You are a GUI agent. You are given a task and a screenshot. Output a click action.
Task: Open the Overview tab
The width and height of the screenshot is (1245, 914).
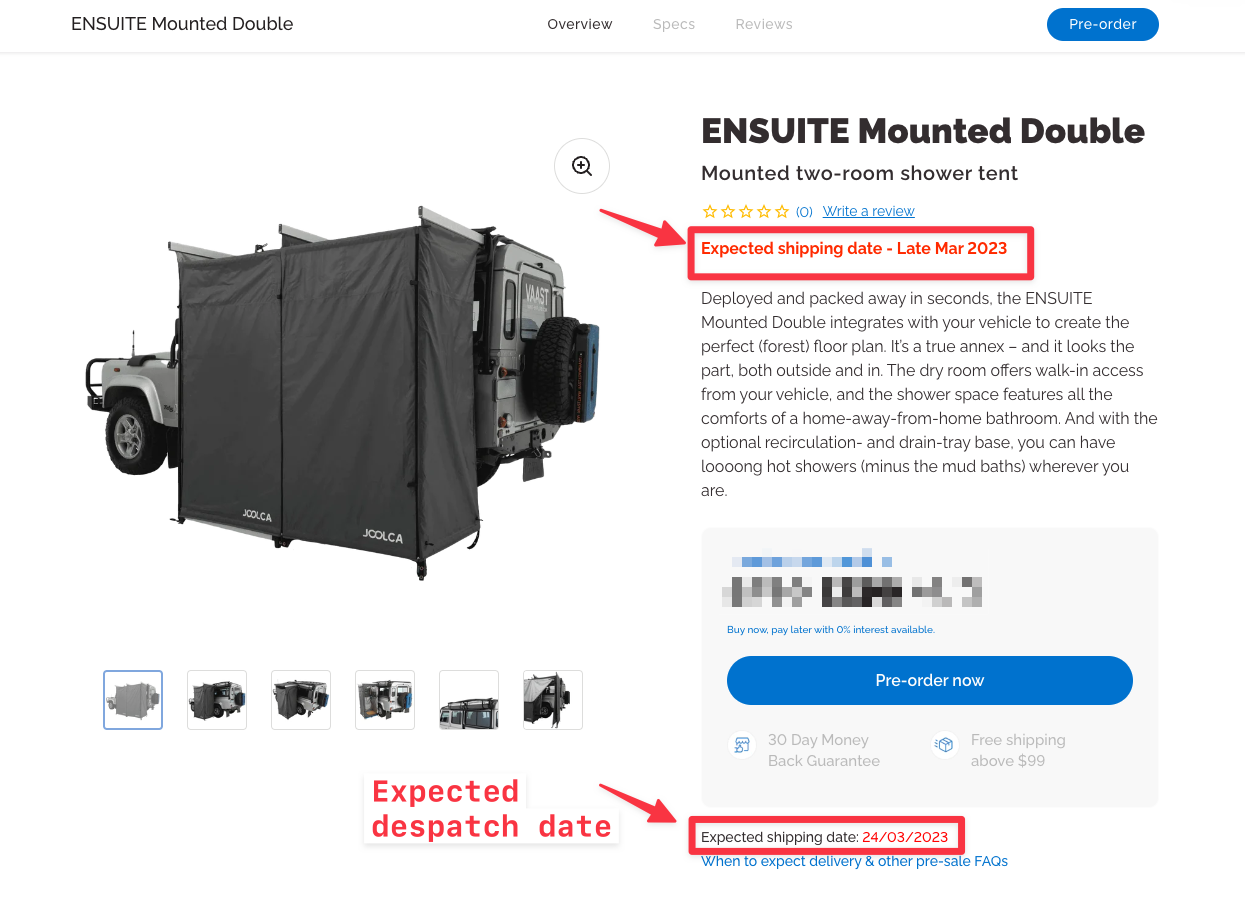(x=579, y=24)
